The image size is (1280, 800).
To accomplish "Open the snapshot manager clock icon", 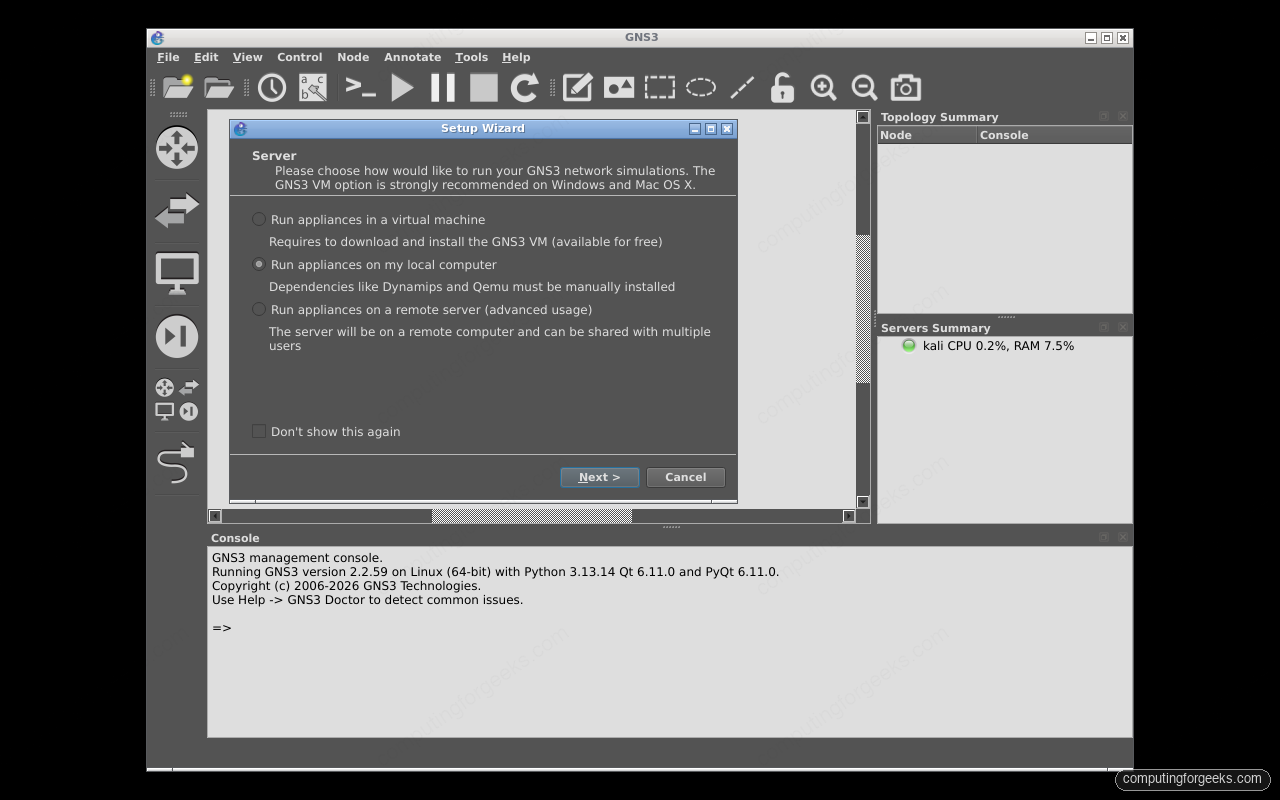I will [x=272, y=87].
